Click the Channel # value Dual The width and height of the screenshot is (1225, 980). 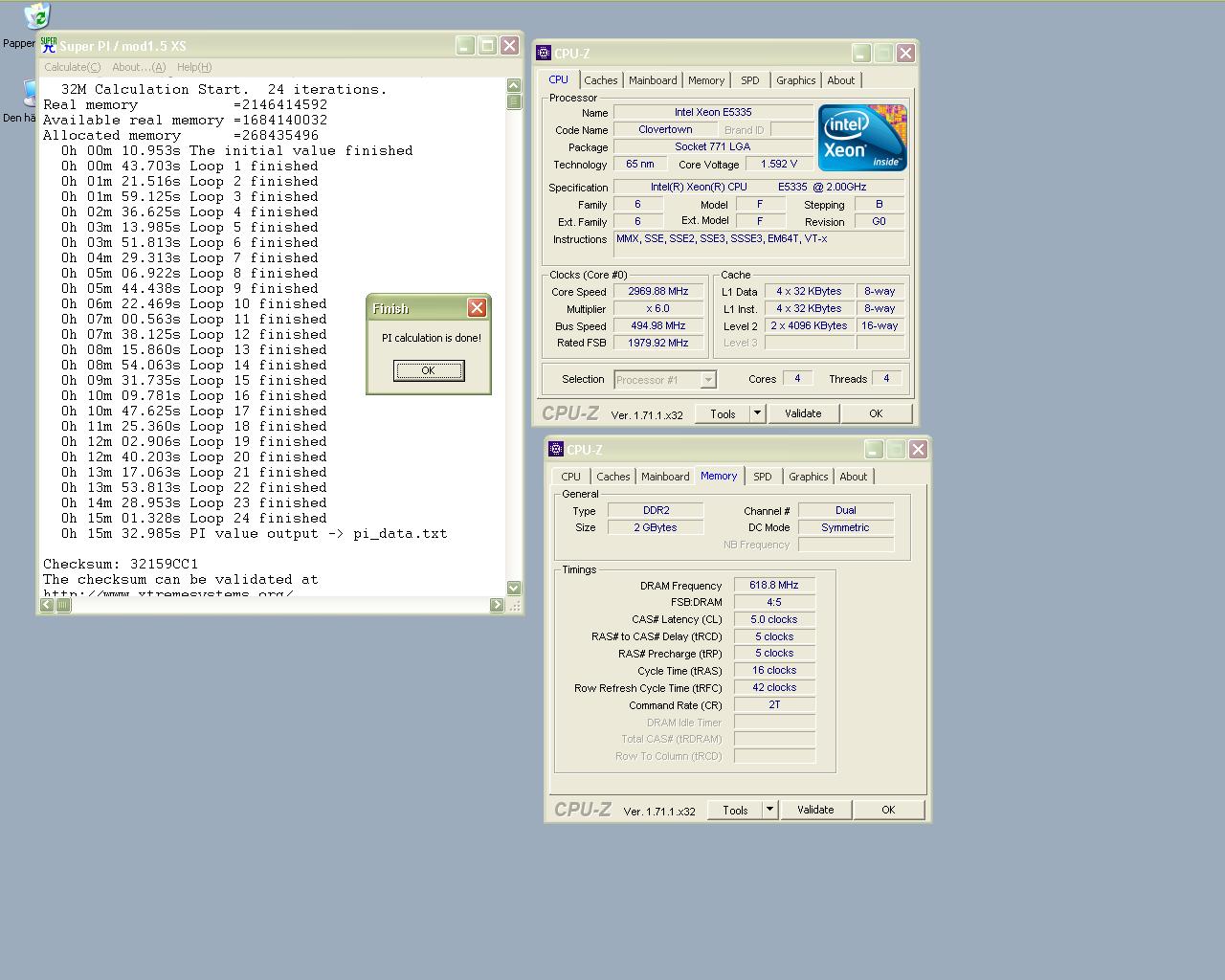[x=846, y=510]
